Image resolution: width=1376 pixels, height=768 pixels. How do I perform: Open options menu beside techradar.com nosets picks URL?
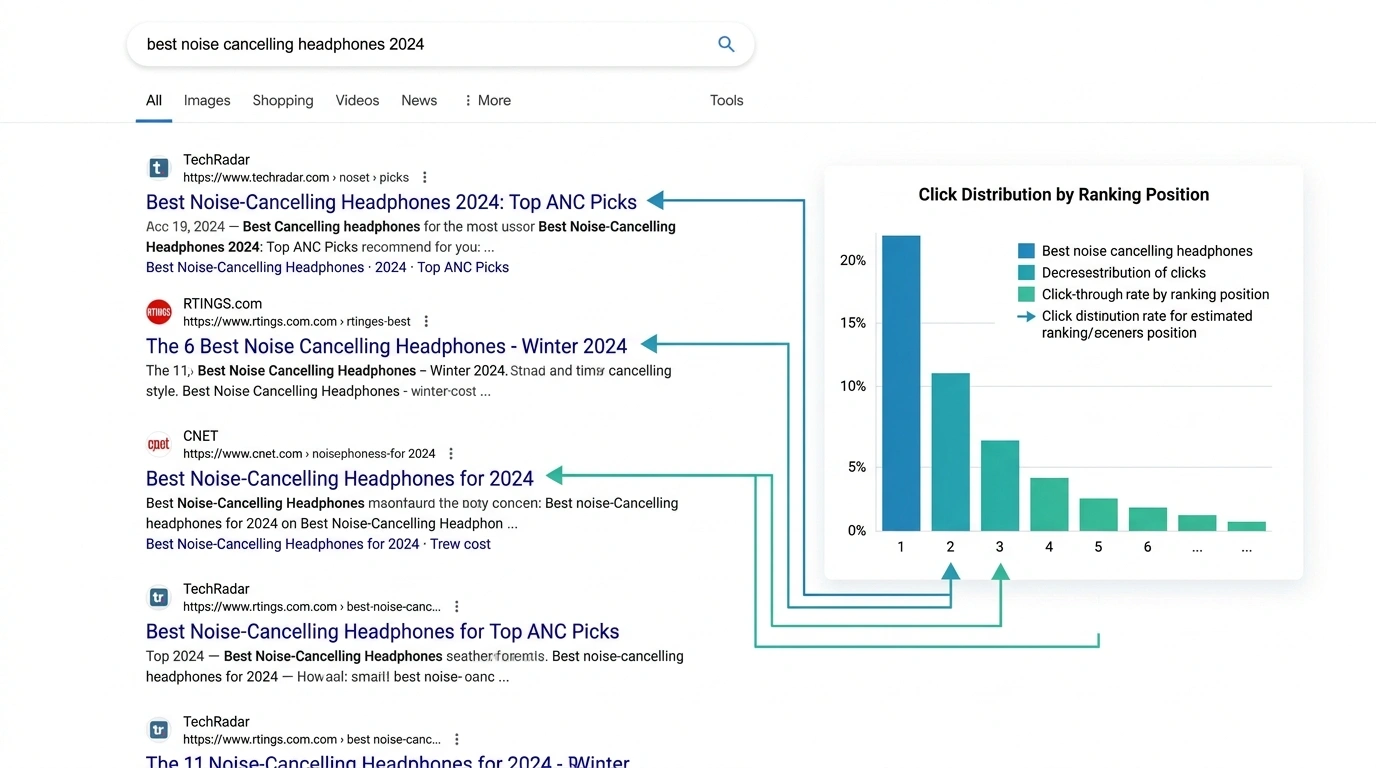(424, 177)
